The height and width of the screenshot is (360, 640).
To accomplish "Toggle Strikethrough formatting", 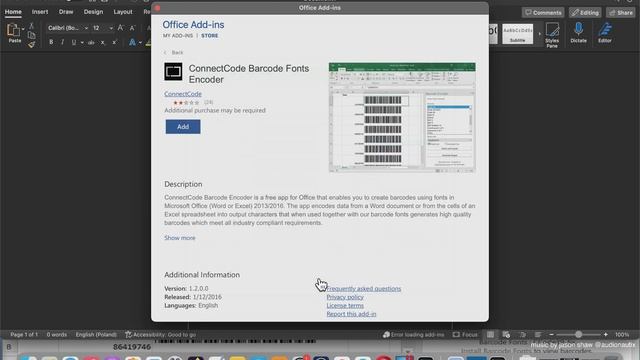I will click(x=91, y=42).
